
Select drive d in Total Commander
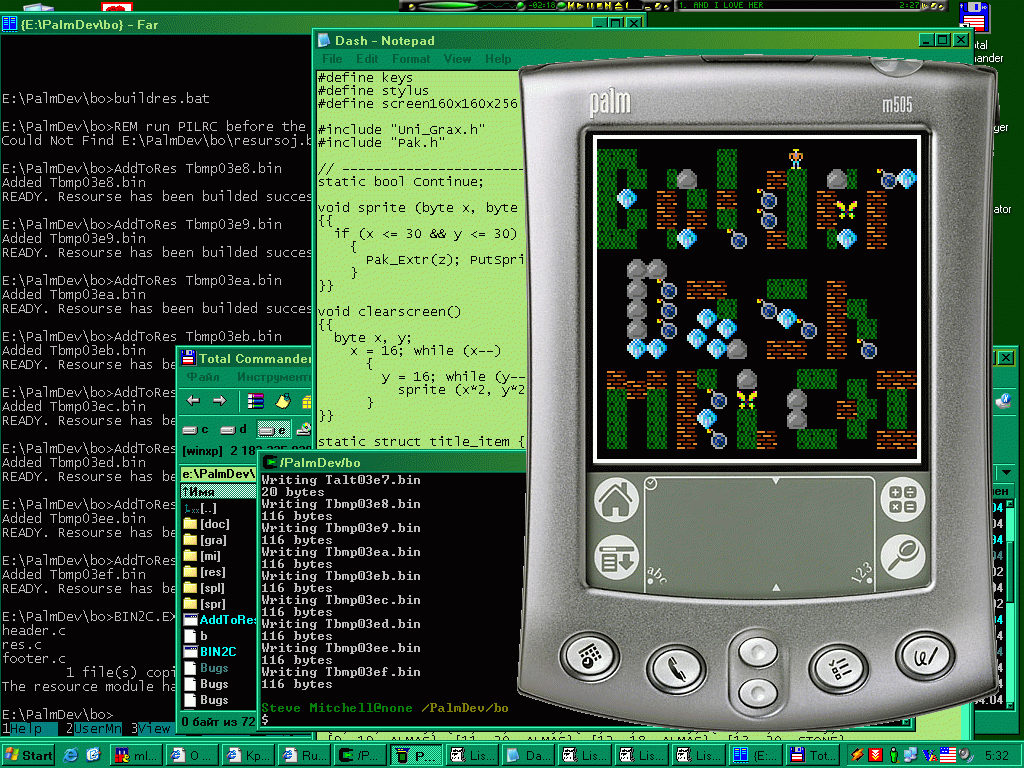pos(233,429)
